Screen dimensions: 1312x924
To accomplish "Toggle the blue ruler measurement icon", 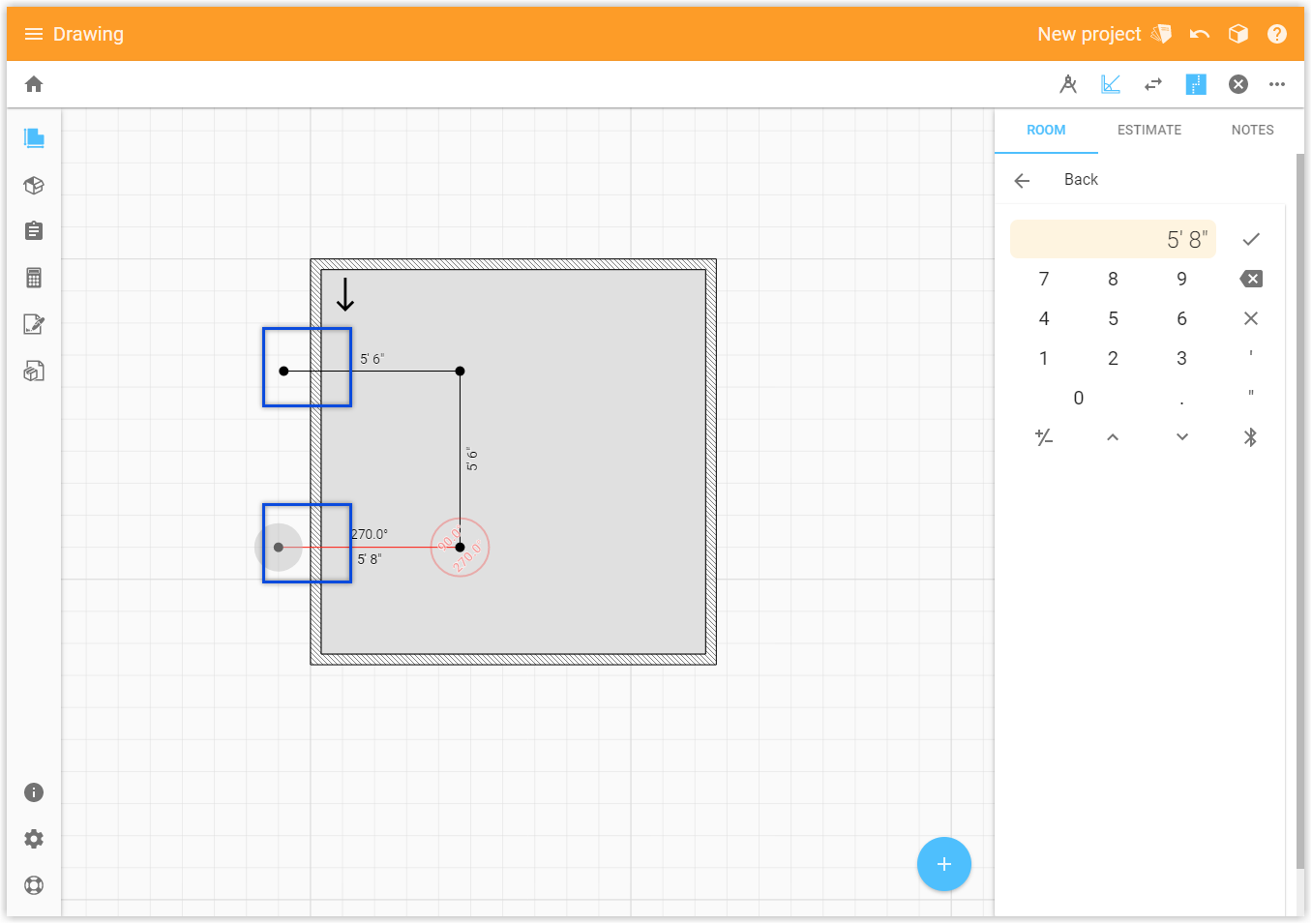I will point(1196,84).
